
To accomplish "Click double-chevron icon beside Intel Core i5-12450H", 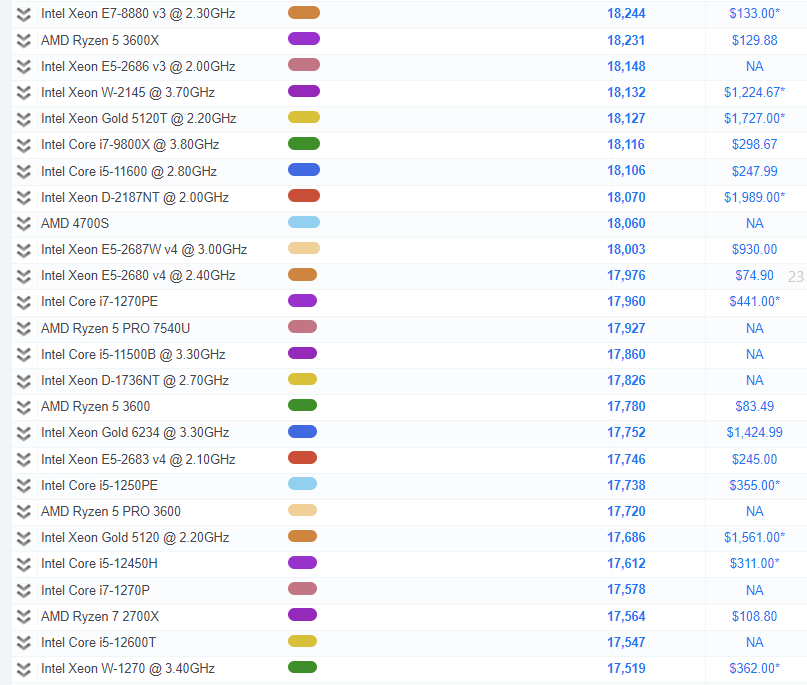I will pos(24,564).
